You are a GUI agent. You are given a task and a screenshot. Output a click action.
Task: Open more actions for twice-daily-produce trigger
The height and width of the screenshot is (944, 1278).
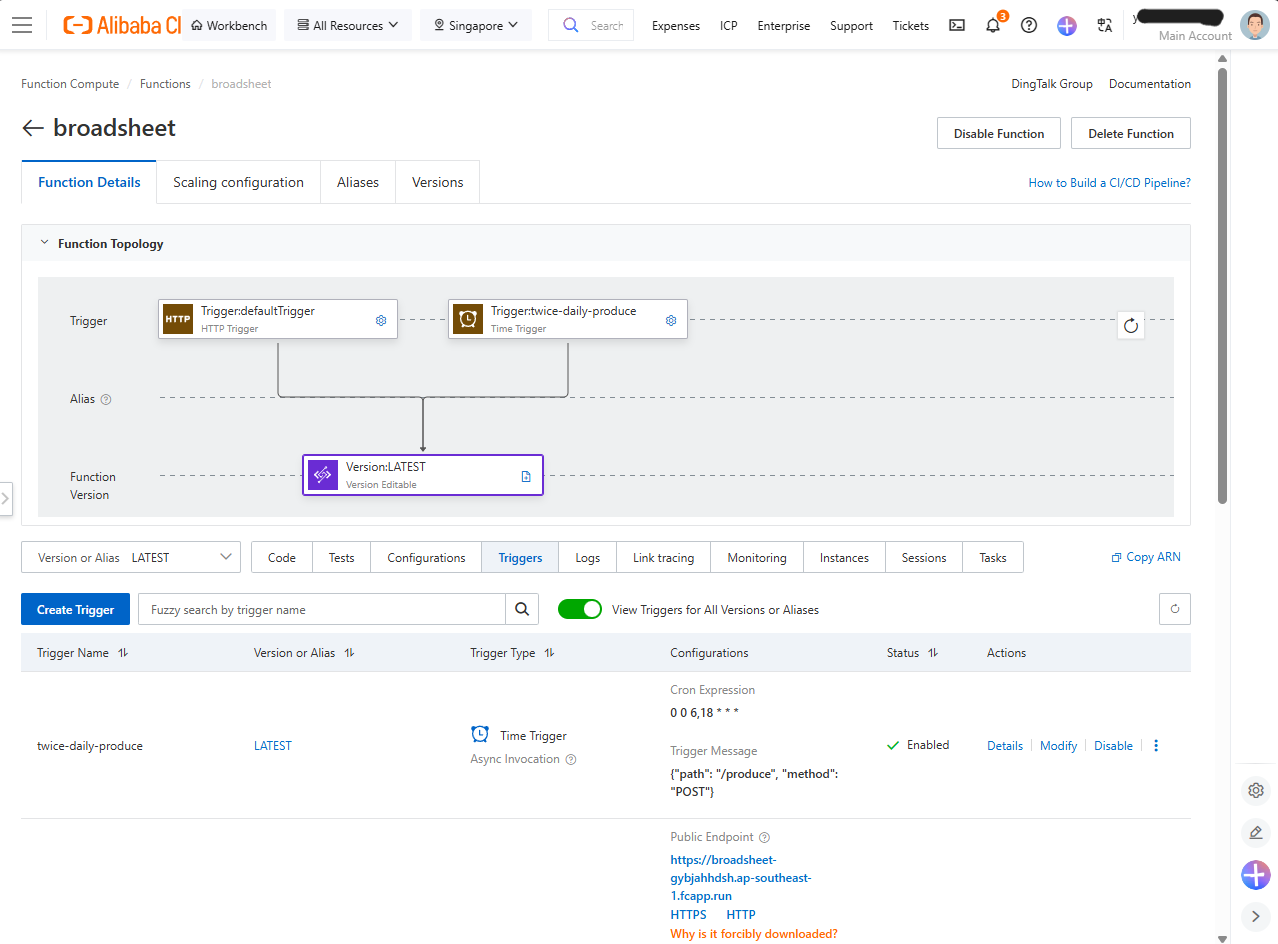point(1156,746)
